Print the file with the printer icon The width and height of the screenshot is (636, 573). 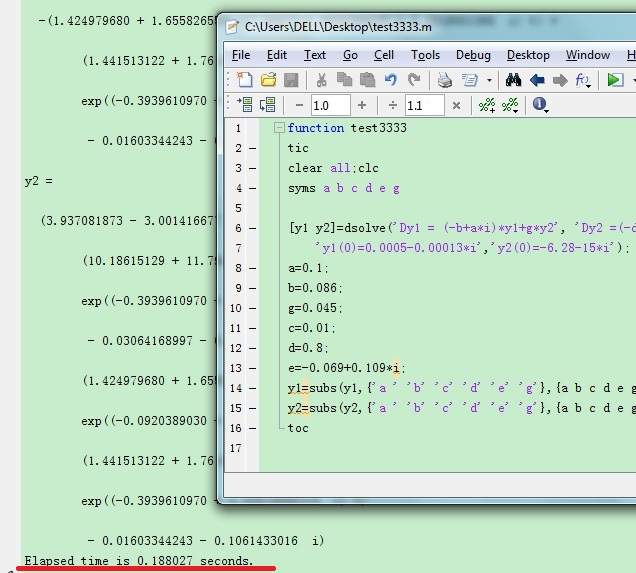pyautogui.click(x=445, y=80)
